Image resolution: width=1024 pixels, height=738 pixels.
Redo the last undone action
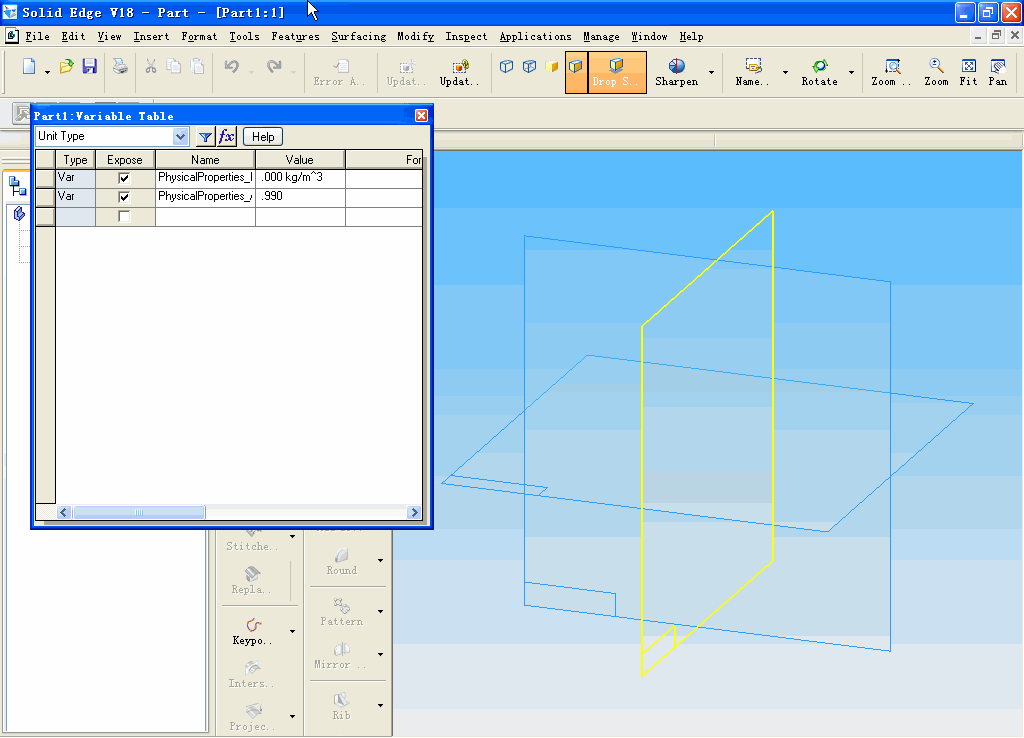(x=274, y=67)
